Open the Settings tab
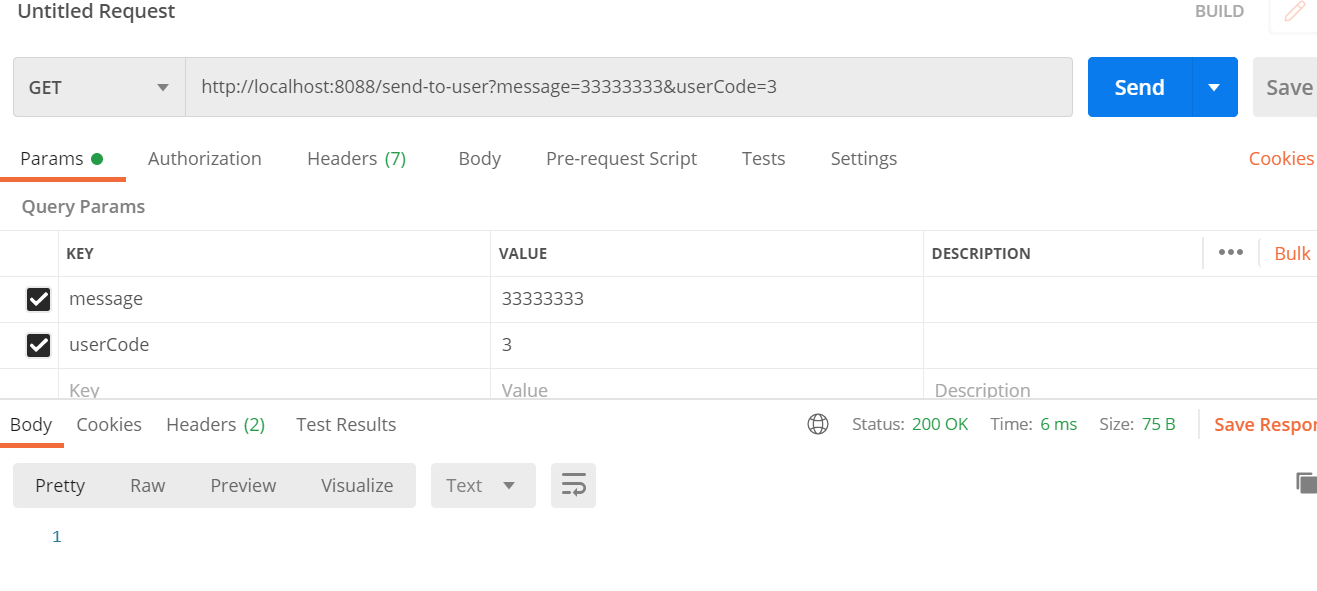This screenshot has height=591, width=1317. 864,158
